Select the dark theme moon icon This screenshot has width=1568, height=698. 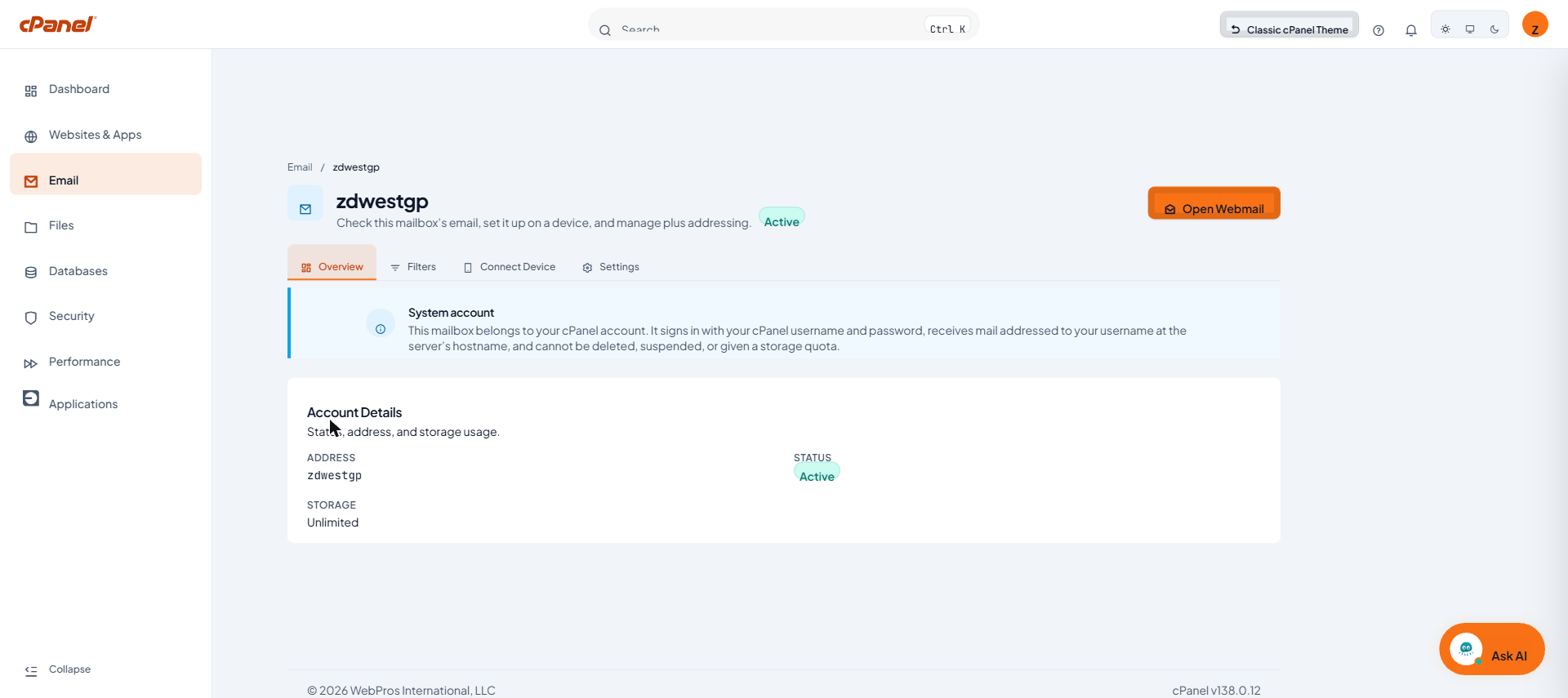[1494, 29]
